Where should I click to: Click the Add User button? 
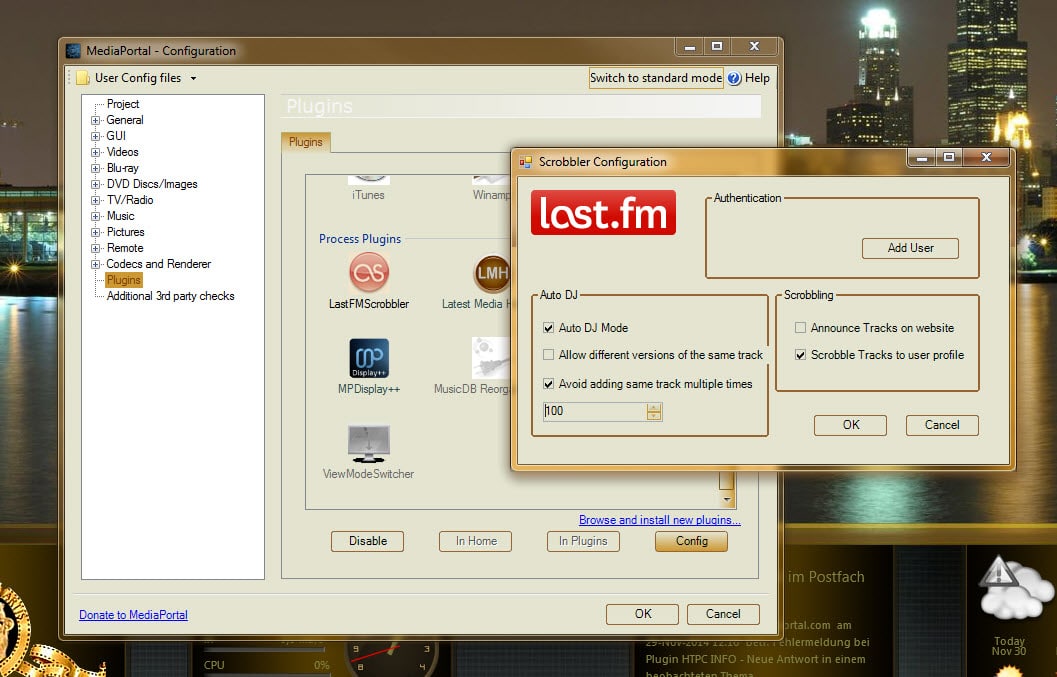910,248
